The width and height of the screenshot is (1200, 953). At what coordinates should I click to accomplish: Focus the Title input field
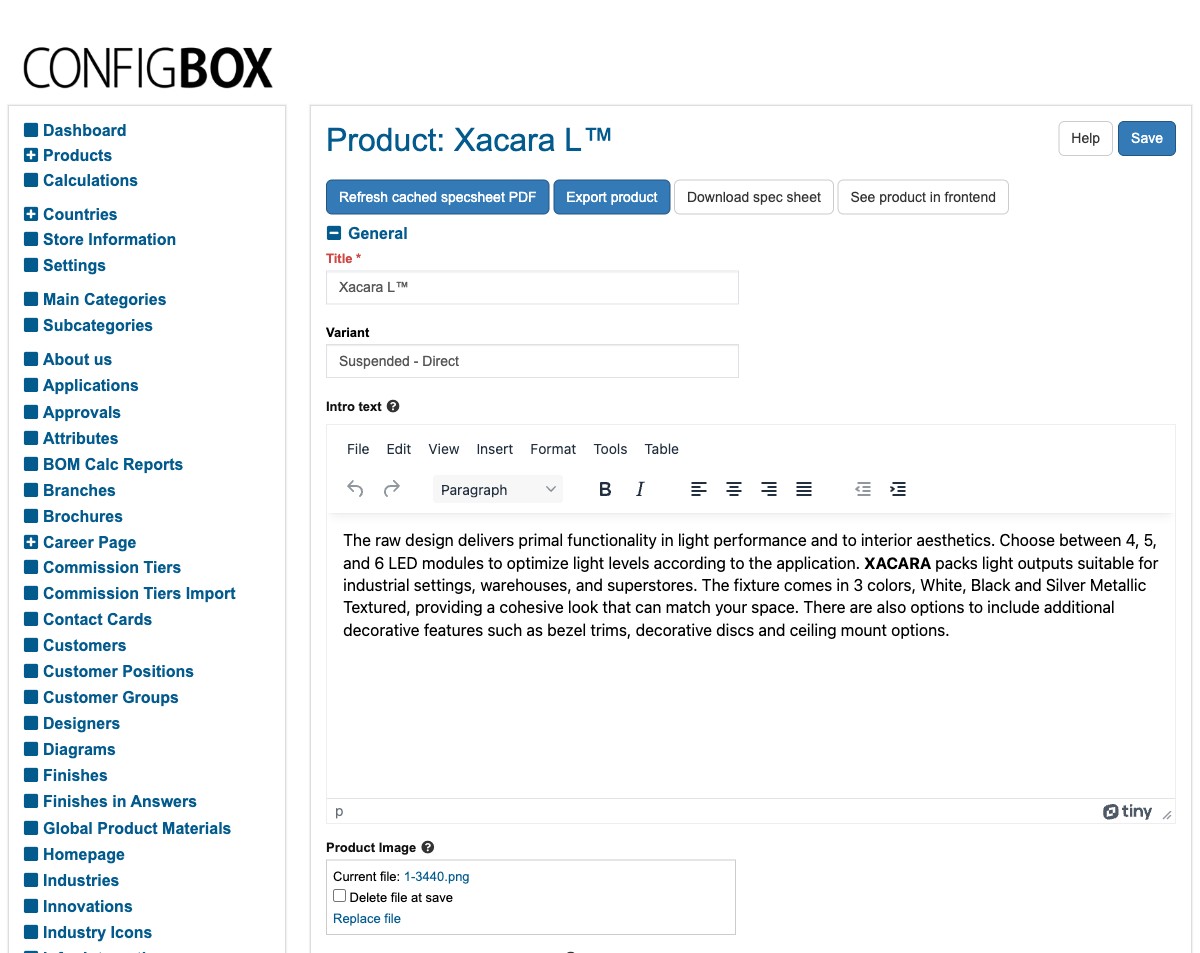[532, 287]
